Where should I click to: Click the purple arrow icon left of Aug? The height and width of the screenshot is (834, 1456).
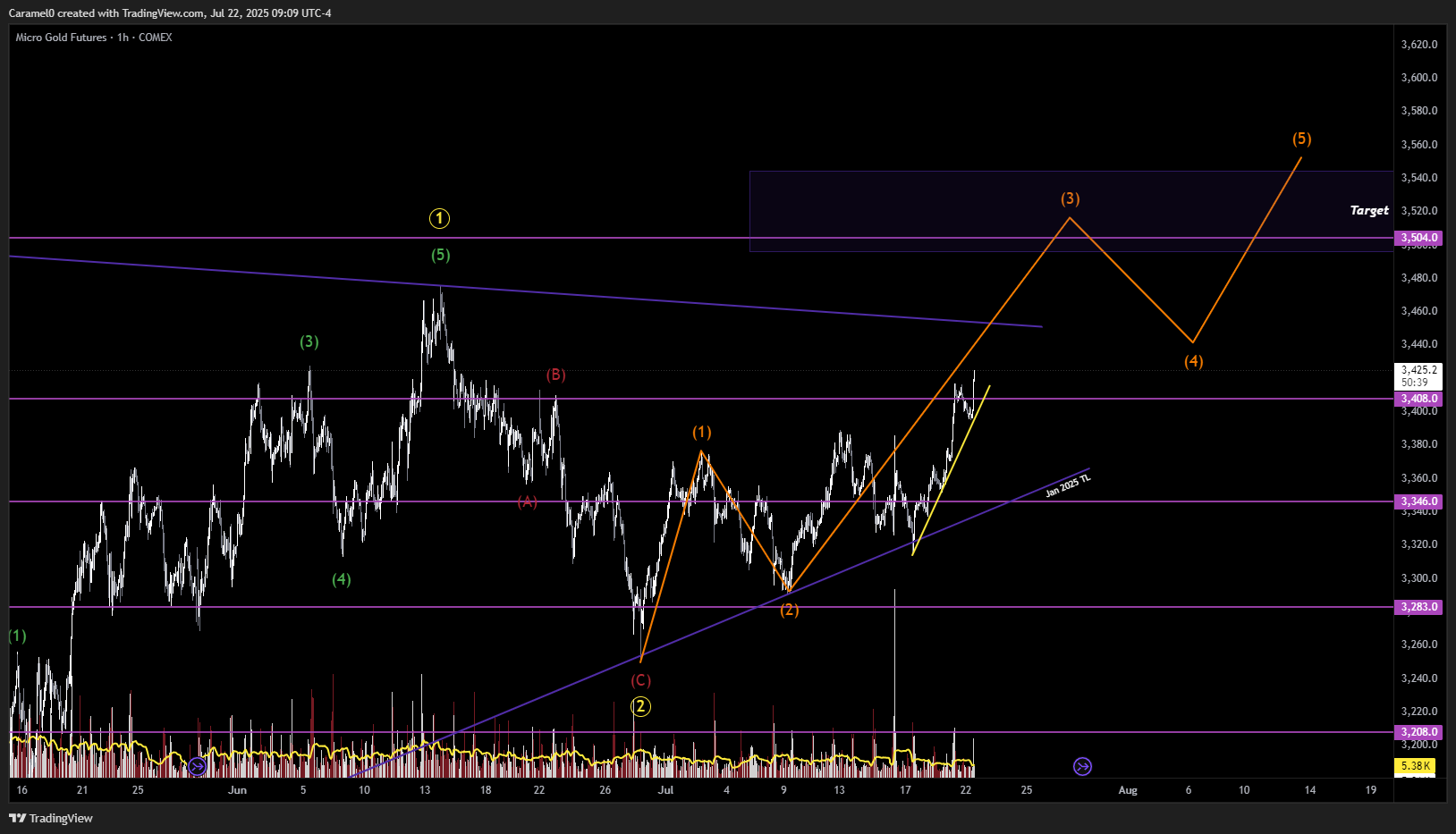pos(1082,766)
